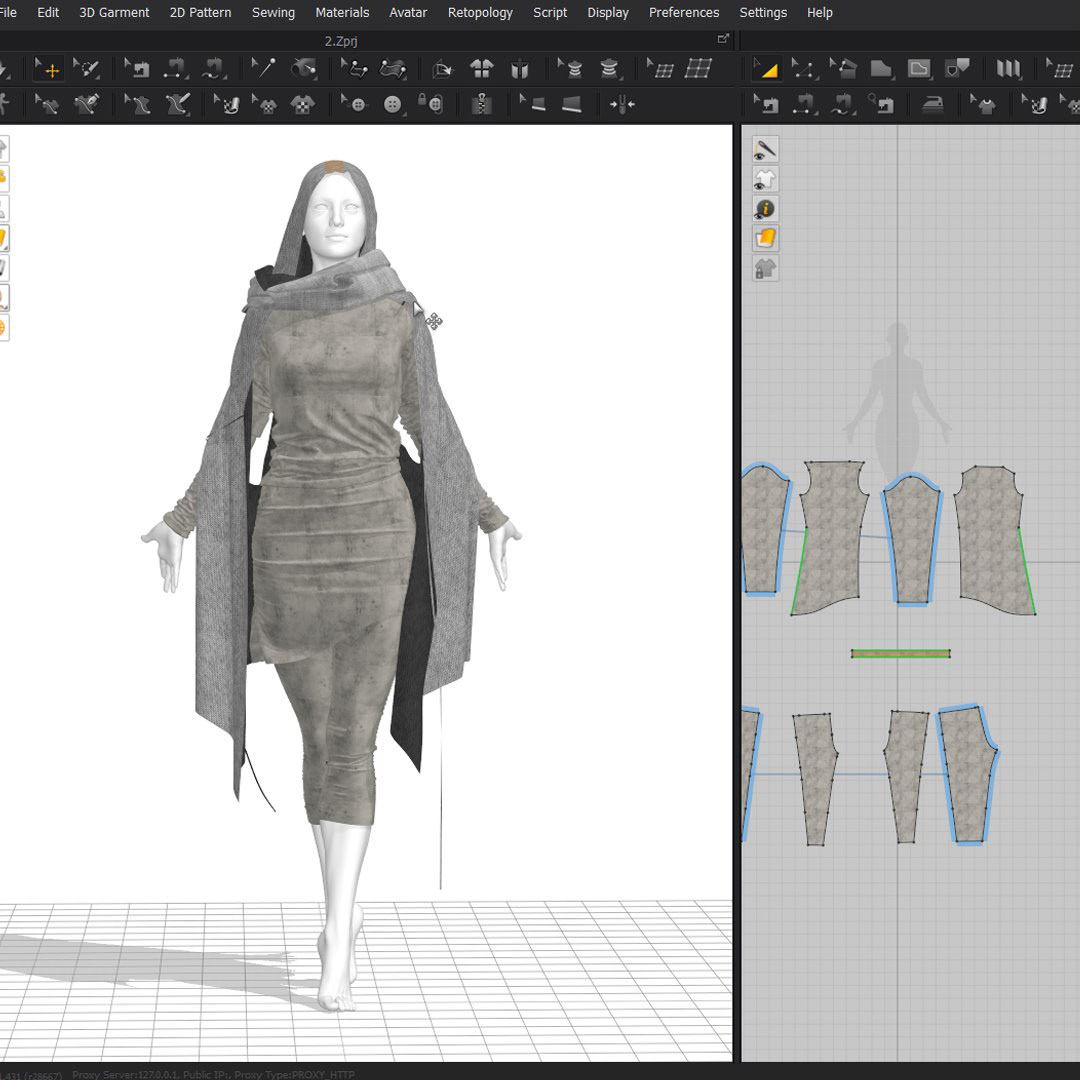Select the green waistband pattern piece
Screen dimensions: 1080x1080
pyautogui.click(x=900, y=654)
